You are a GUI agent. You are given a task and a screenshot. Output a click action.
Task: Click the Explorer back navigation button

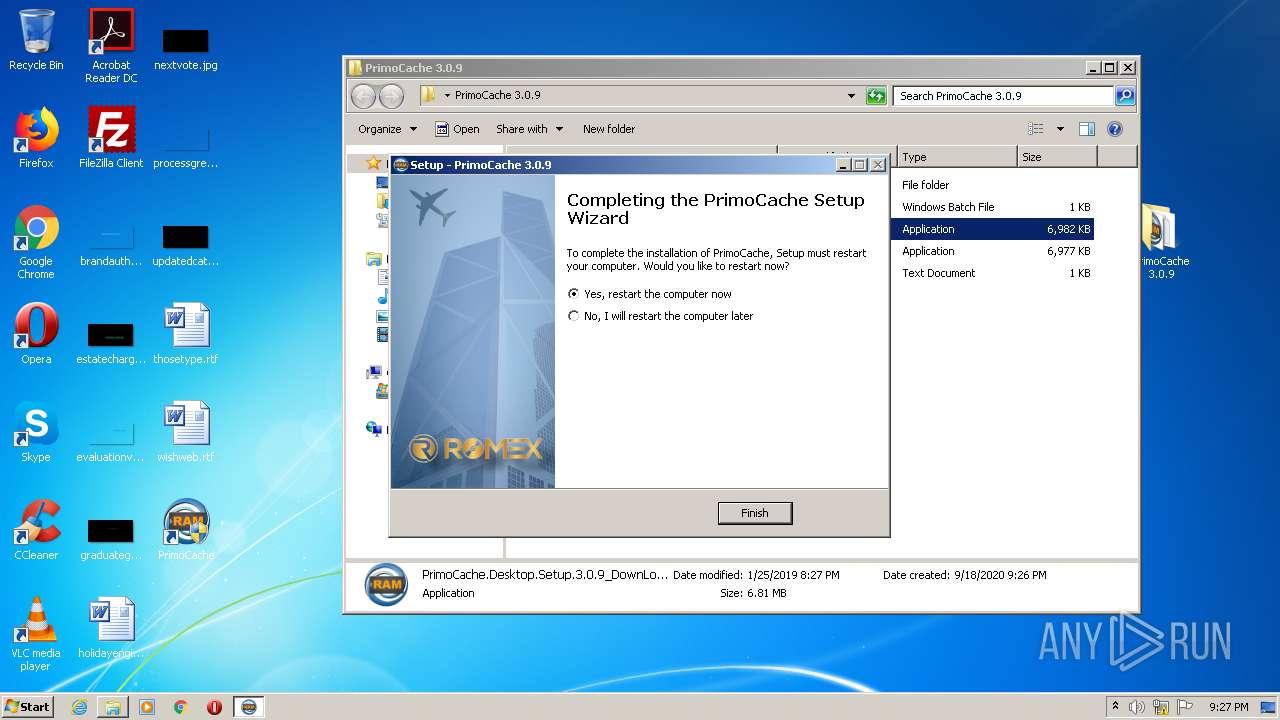pyautogui.click(x=364, y=96)
